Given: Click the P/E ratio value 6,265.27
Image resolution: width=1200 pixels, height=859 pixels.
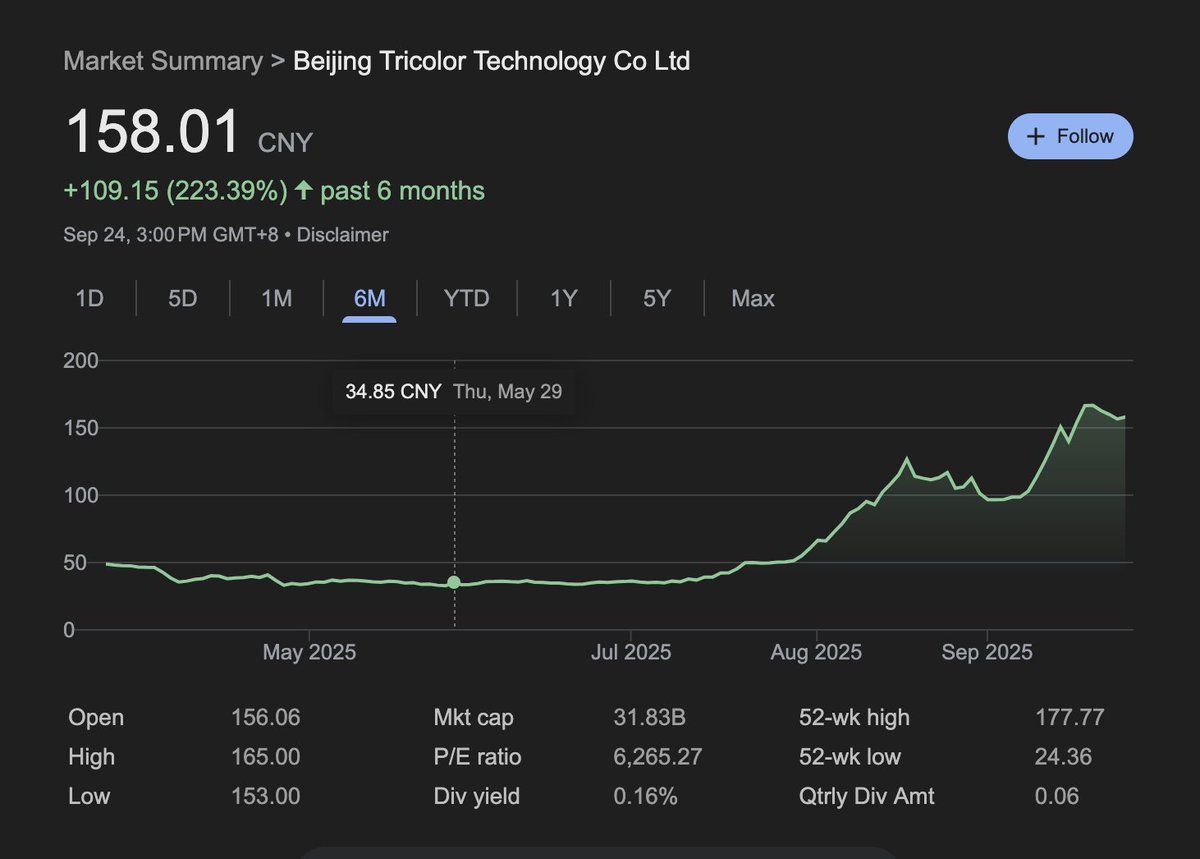Looking at the screenshot, I should click(657, 757).
